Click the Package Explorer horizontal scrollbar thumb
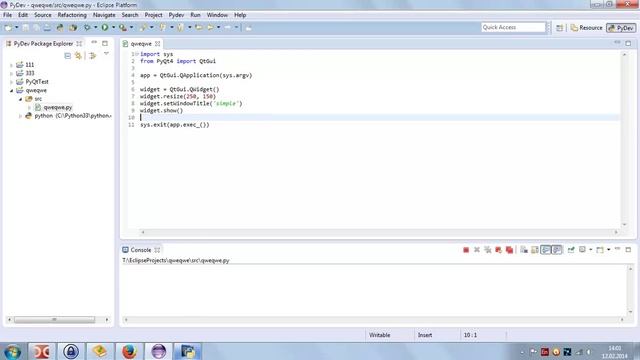 click(54, 320)
